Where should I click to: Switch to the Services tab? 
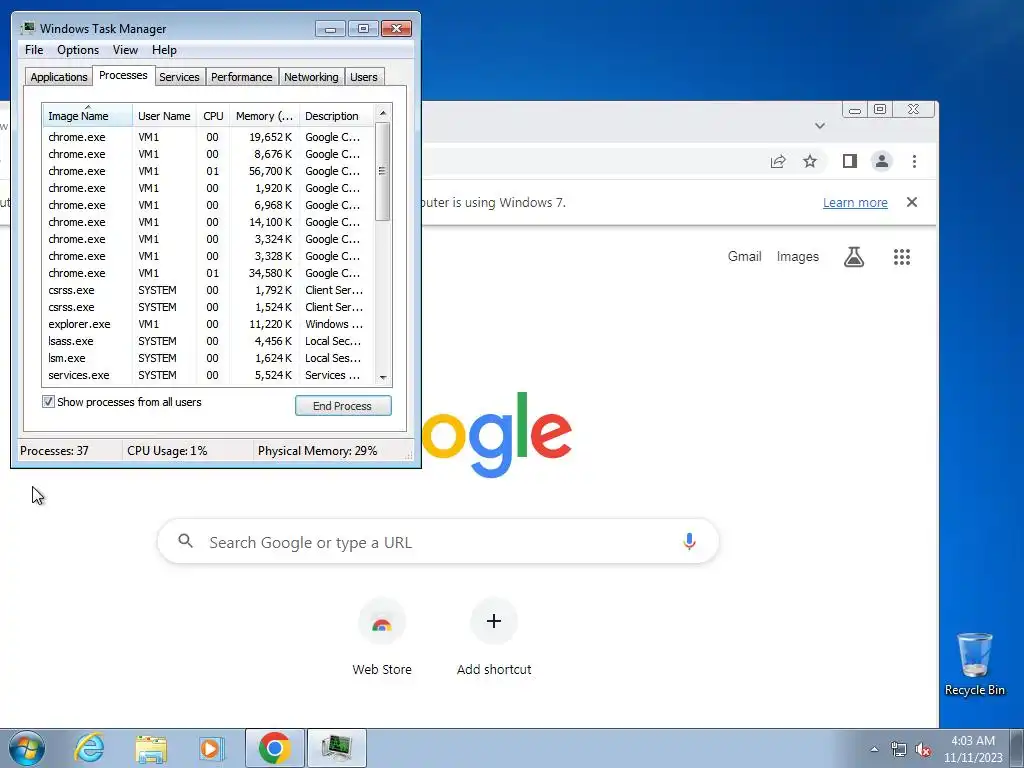tap(179, 77)
